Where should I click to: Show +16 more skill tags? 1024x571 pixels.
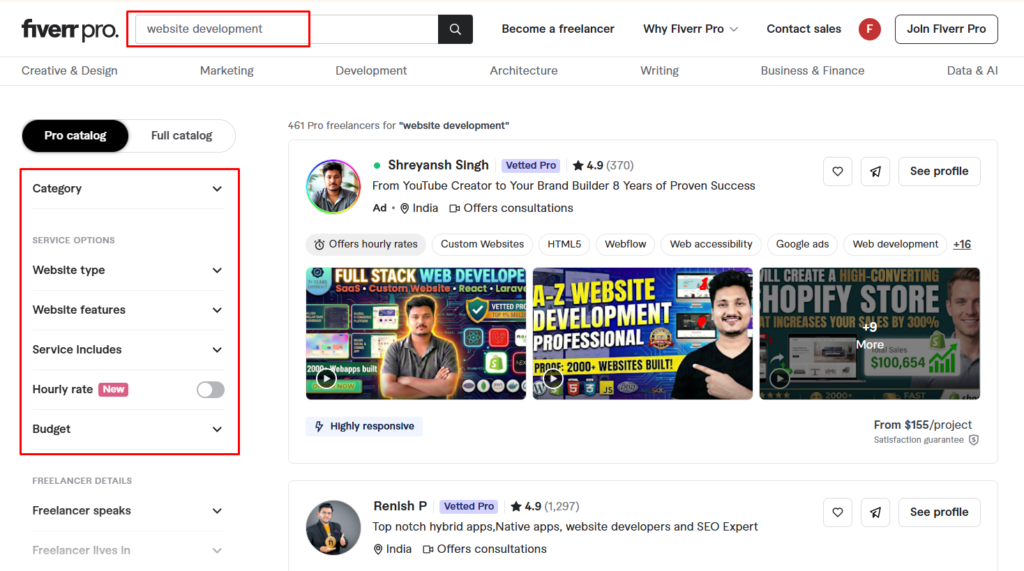pyautogui.click(x=961, y=244)
